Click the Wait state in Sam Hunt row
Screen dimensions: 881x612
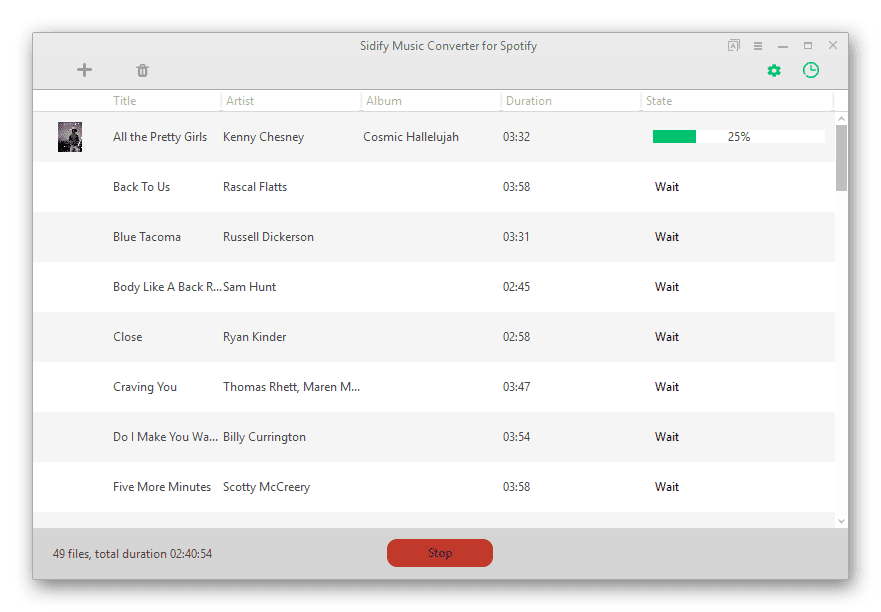667,287
